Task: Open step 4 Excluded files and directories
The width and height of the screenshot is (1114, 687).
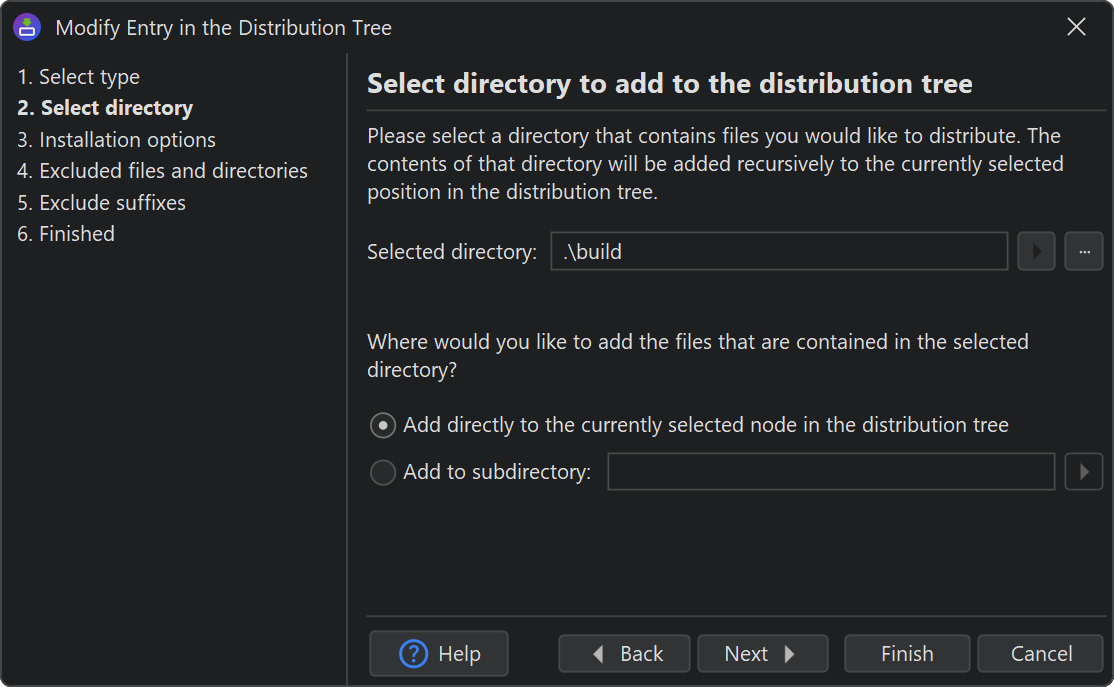Action: point(162,171)
